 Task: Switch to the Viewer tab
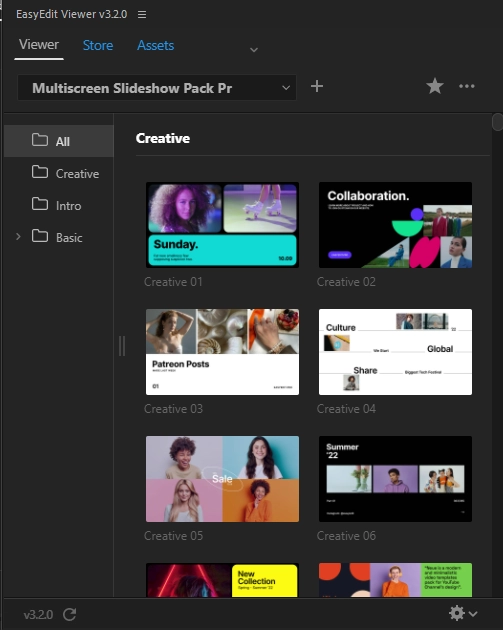click(x=39, y=45)
